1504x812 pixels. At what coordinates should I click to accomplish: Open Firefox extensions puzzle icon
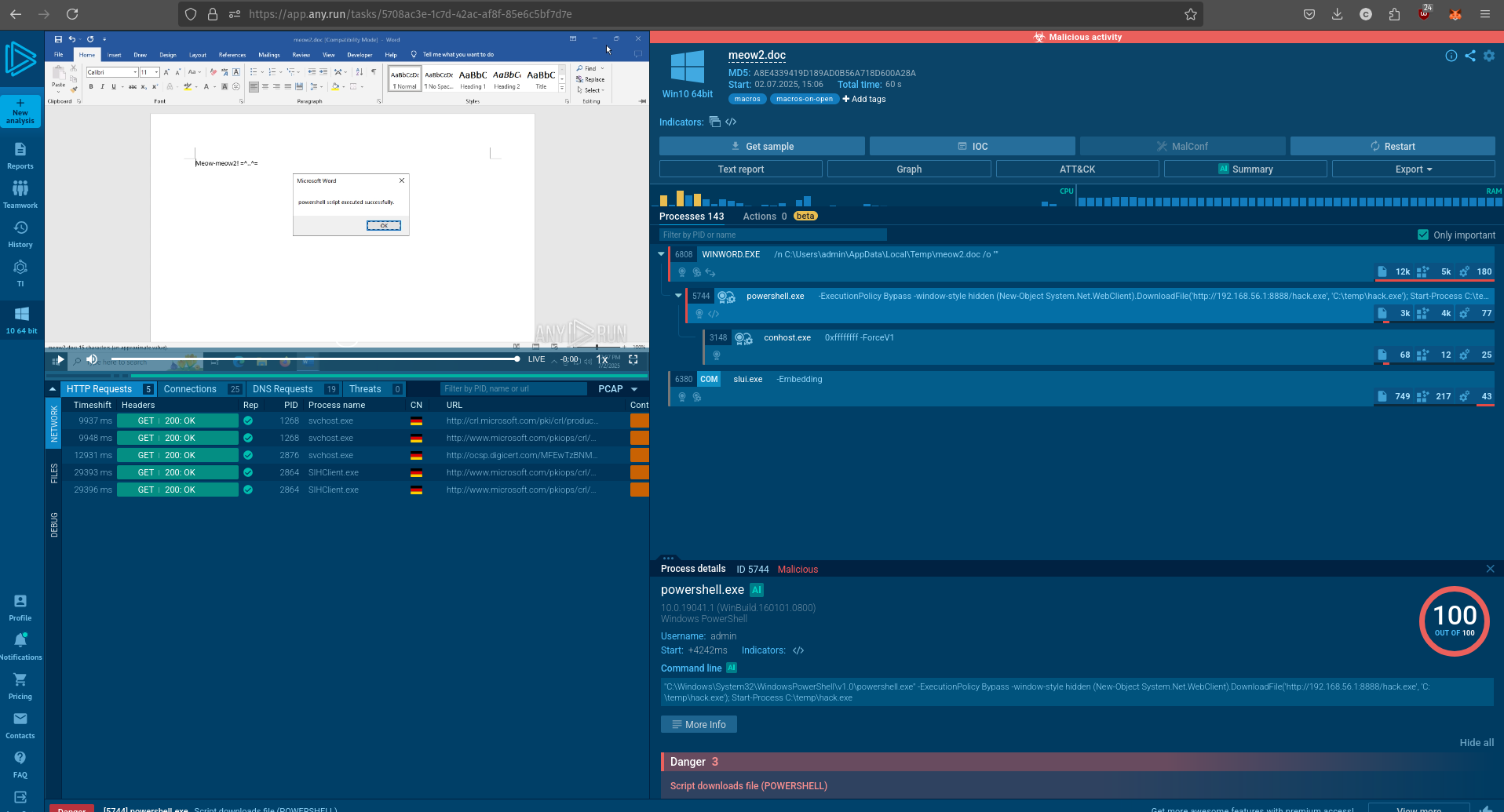click(1394, 14)
